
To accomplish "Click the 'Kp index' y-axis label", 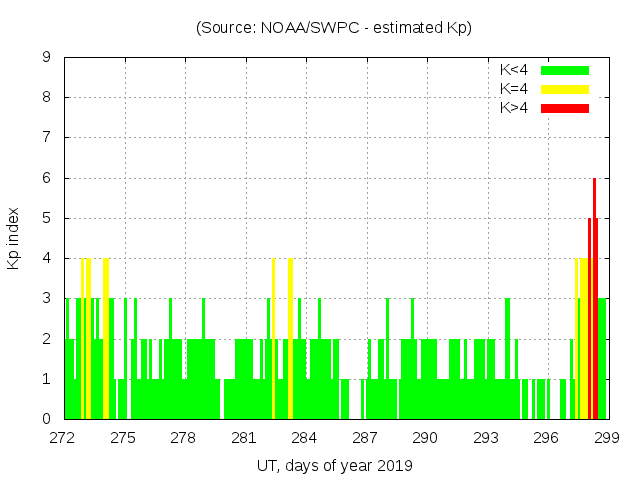I will (x=14, y=238).
